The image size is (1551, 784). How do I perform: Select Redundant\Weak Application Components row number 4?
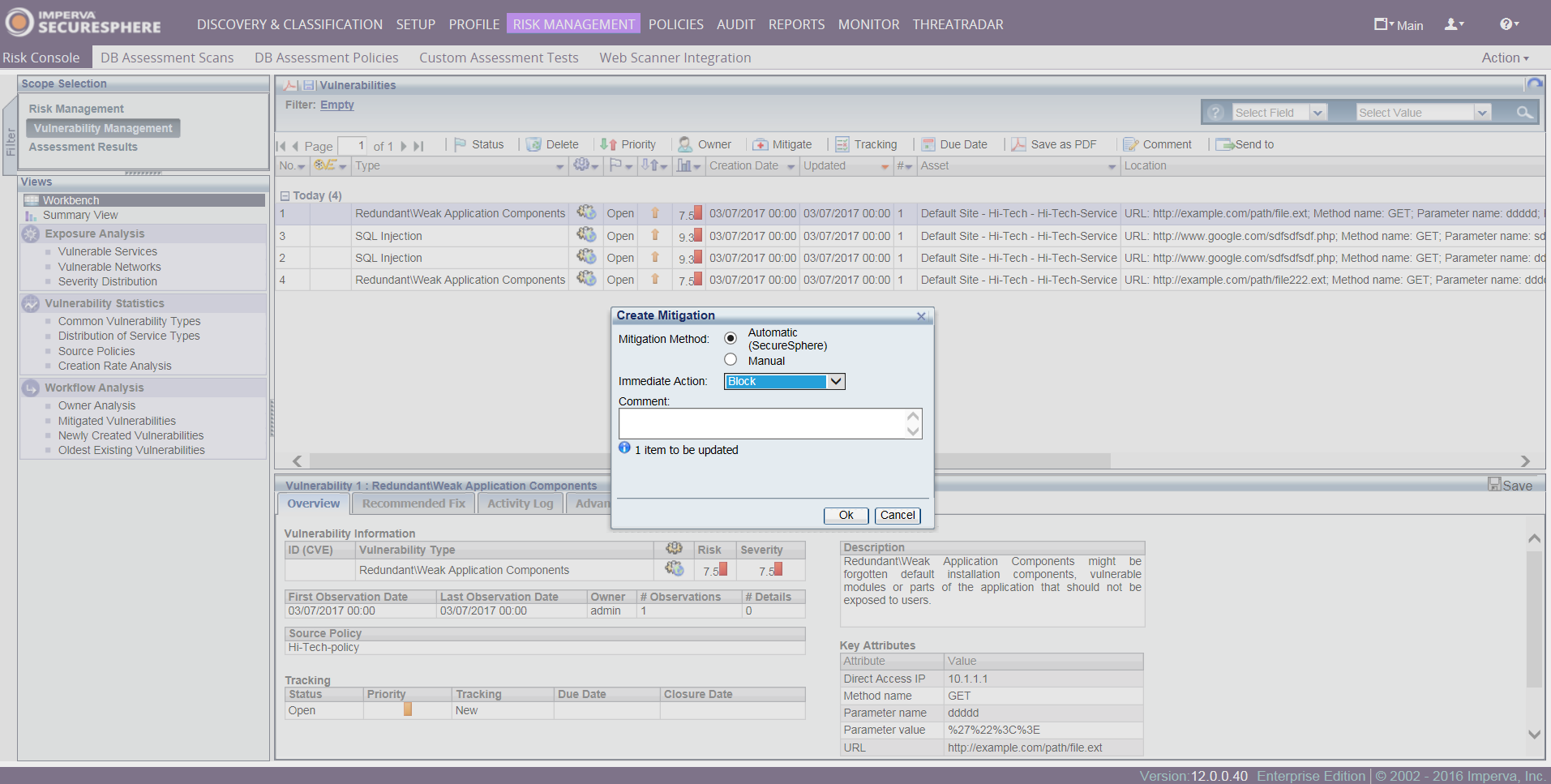[910, 280]
